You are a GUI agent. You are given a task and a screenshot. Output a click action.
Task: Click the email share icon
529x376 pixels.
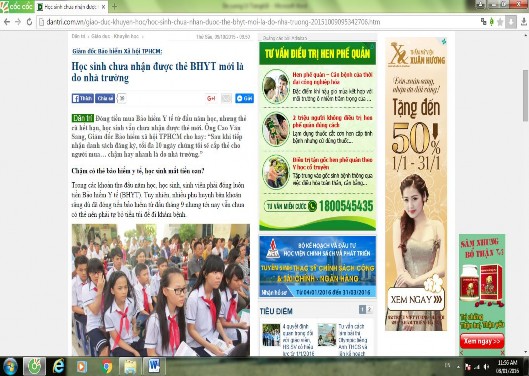226,98
